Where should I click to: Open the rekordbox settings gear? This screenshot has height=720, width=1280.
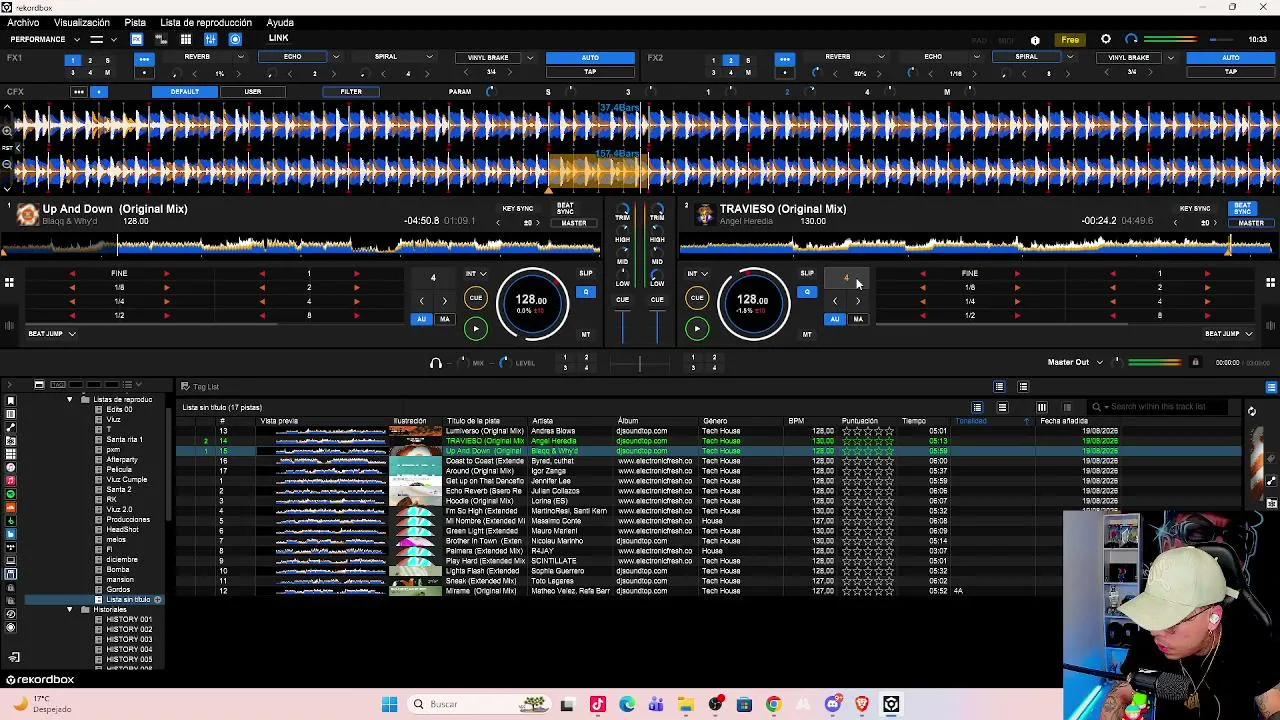1106,39
